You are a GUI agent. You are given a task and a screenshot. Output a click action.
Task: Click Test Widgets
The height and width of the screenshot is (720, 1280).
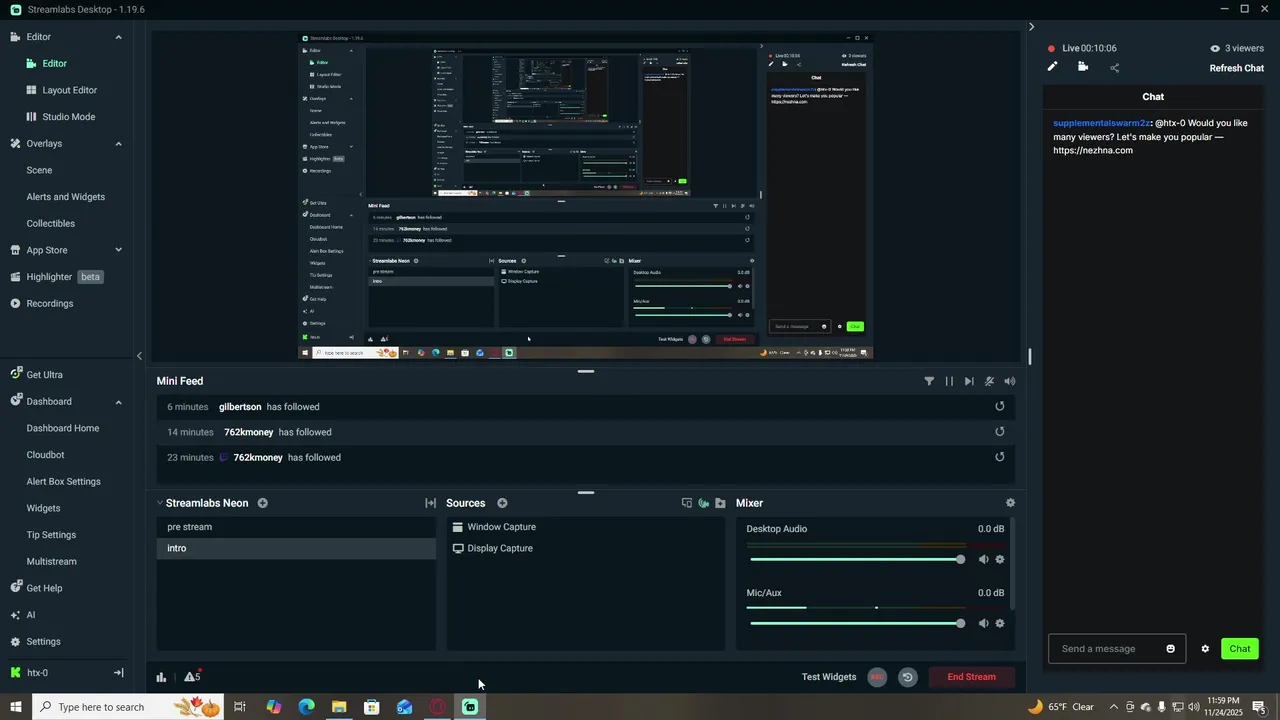829,677
